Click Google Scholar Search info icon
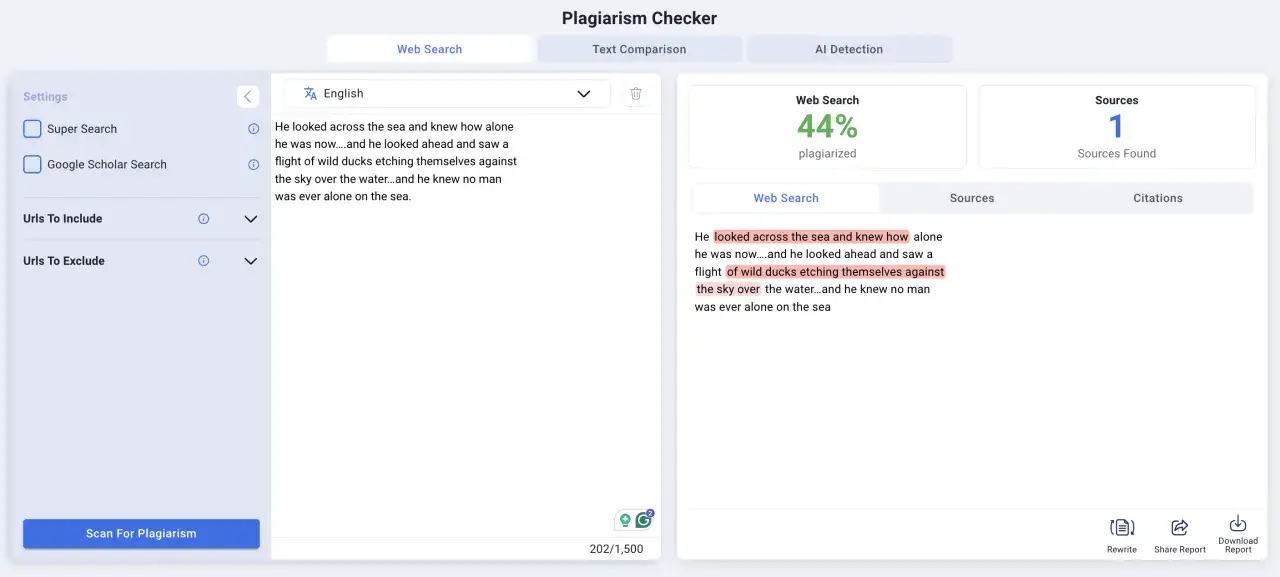This screenshot has width=1280, height=577. click(x=253, y=165)
